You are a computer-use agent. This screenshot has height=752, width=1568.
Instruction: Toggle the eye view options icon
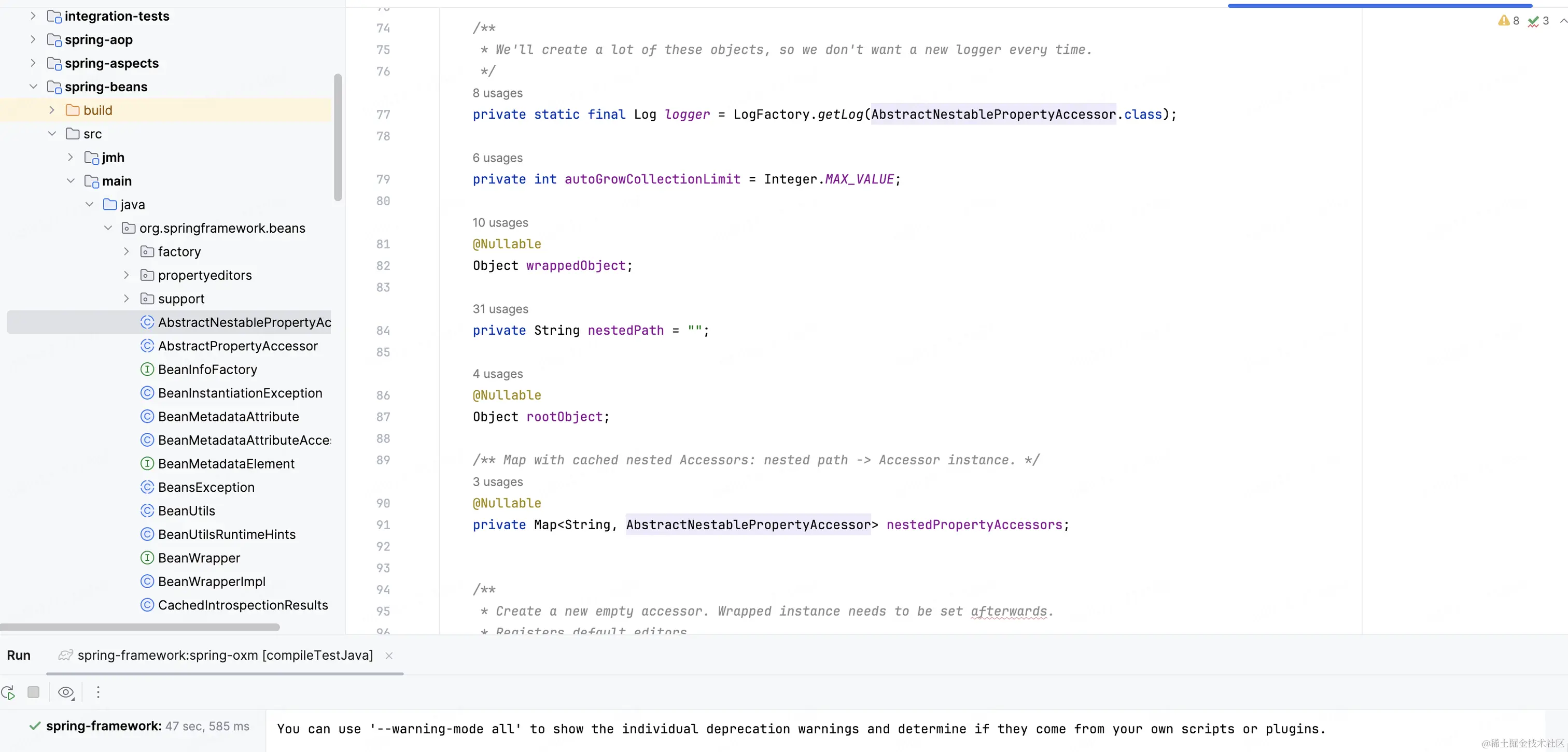[x=65, y=692]
